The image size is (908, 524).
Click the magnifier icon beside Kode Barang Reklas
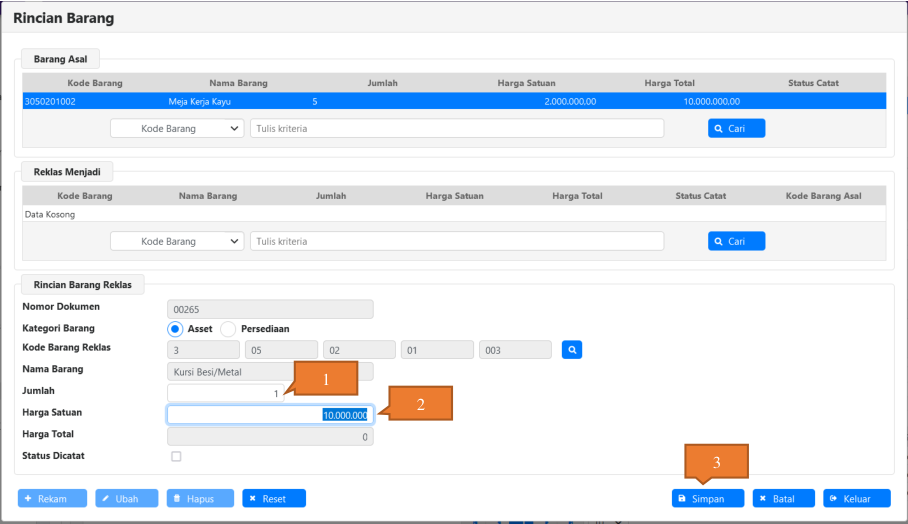pos(571,350)
